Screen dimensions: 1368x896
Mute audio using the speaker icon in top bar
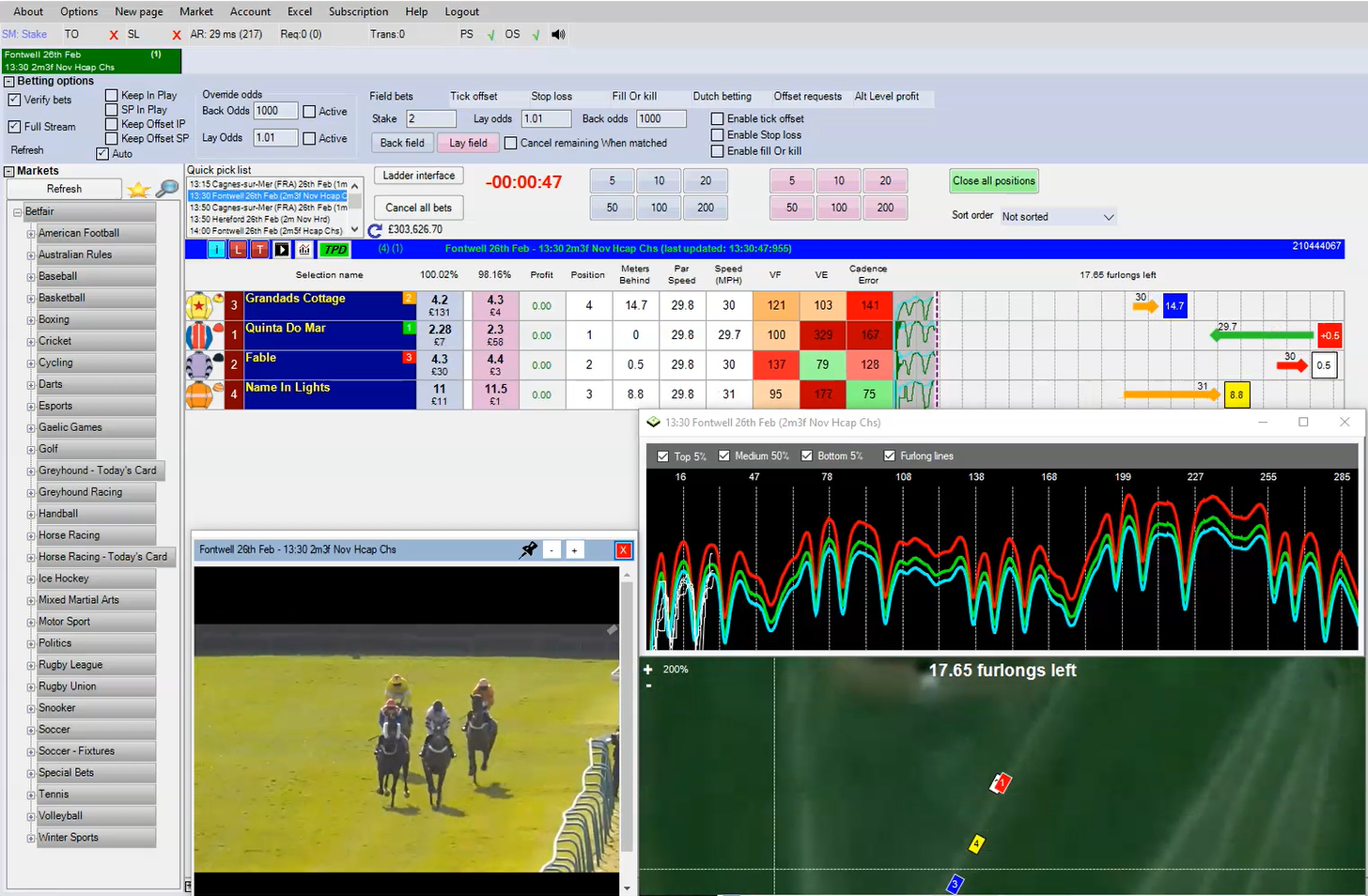[557, 34]
